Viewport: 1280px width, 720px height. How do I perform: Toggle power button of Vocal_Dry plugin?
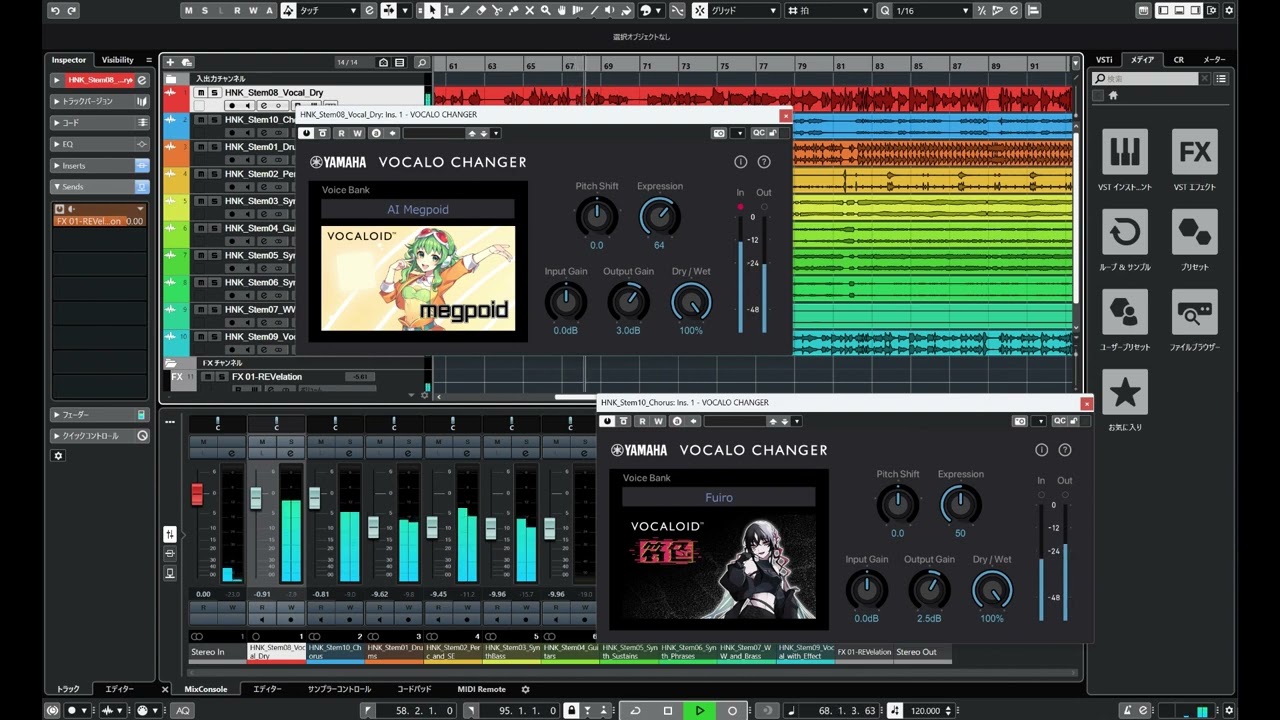pos(307,133)
